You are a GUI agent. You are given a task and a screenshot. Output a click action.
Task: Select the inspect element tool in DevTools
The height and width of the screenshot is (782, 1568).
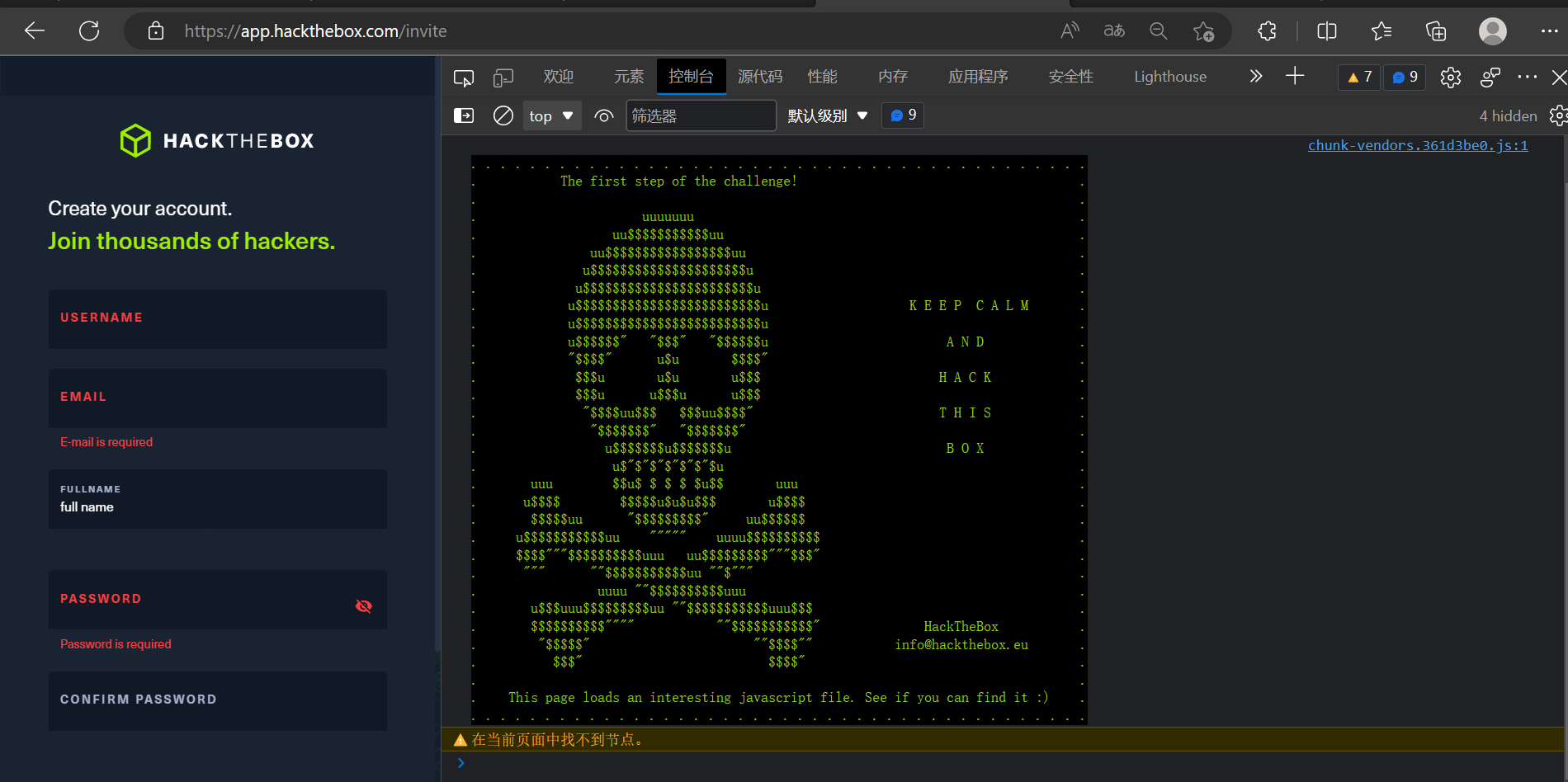click(x=463, y=77)
